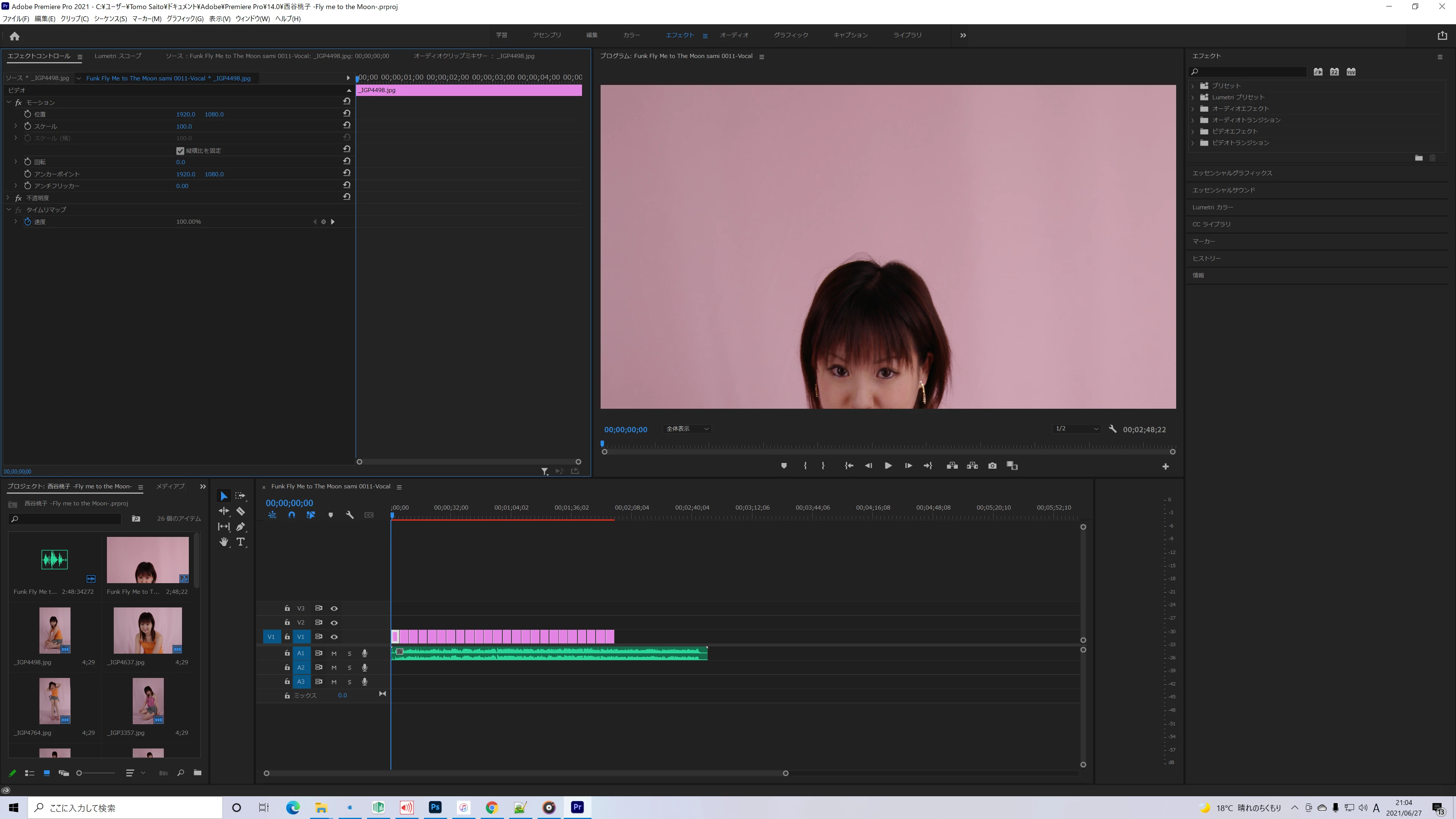Uncheck the 縦横比を固定 checkbox
The width and height of the screenshot is (1456, 819).
pyautogui.click(x=180, y=151)
